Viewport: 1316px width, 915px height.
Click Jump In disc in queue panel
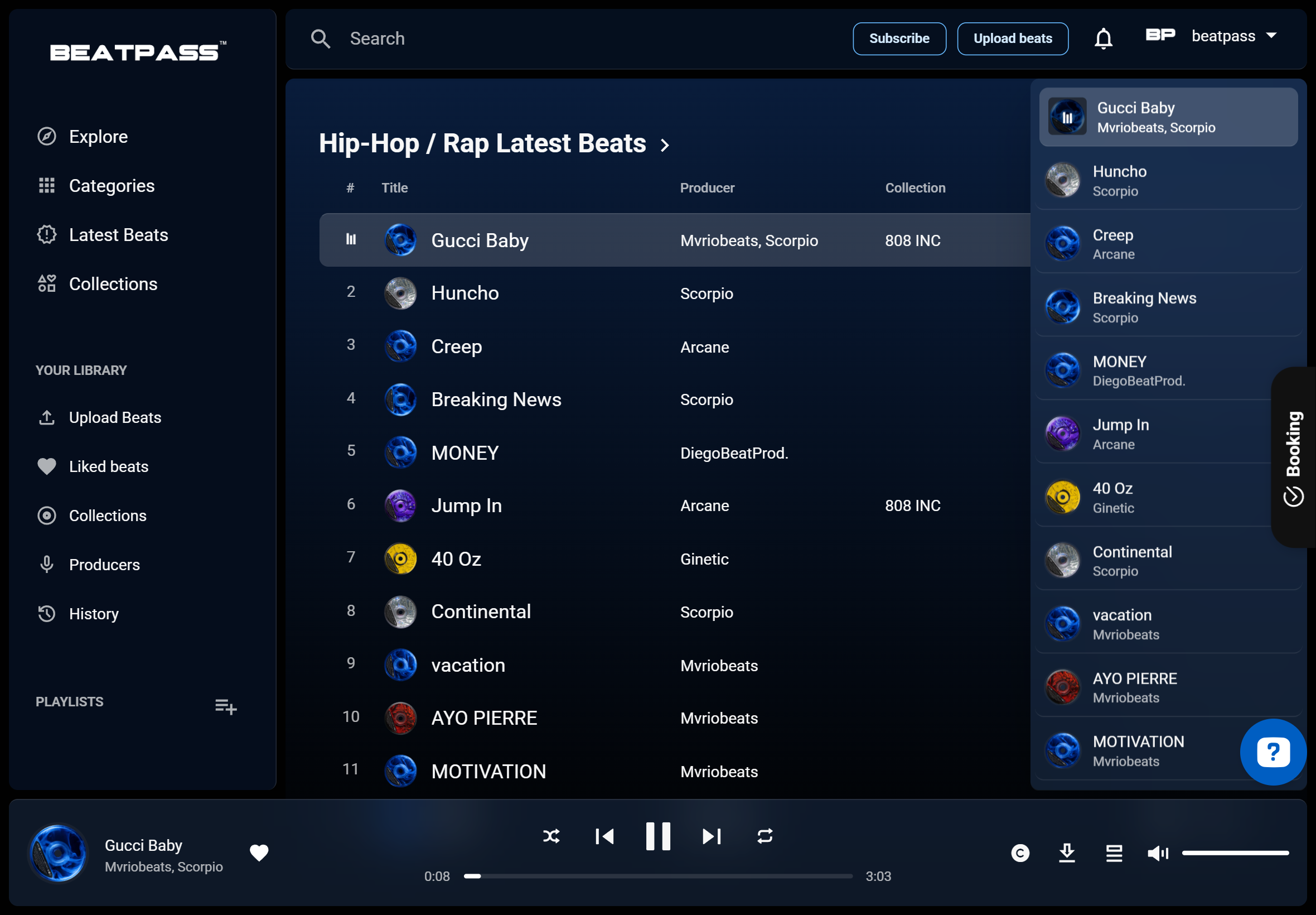[x=1063, y=434]
